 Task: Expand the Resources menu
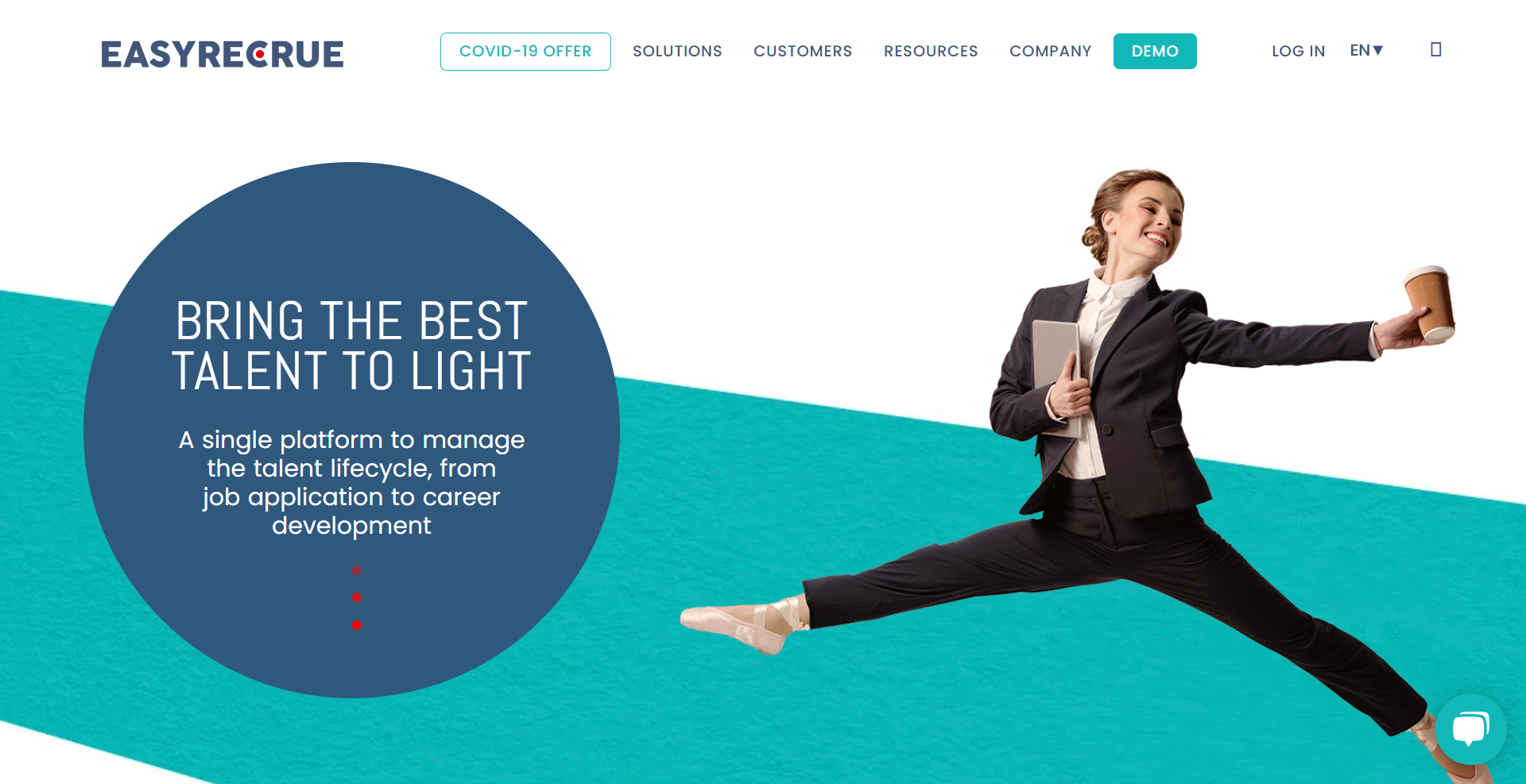tap(931, 52)
